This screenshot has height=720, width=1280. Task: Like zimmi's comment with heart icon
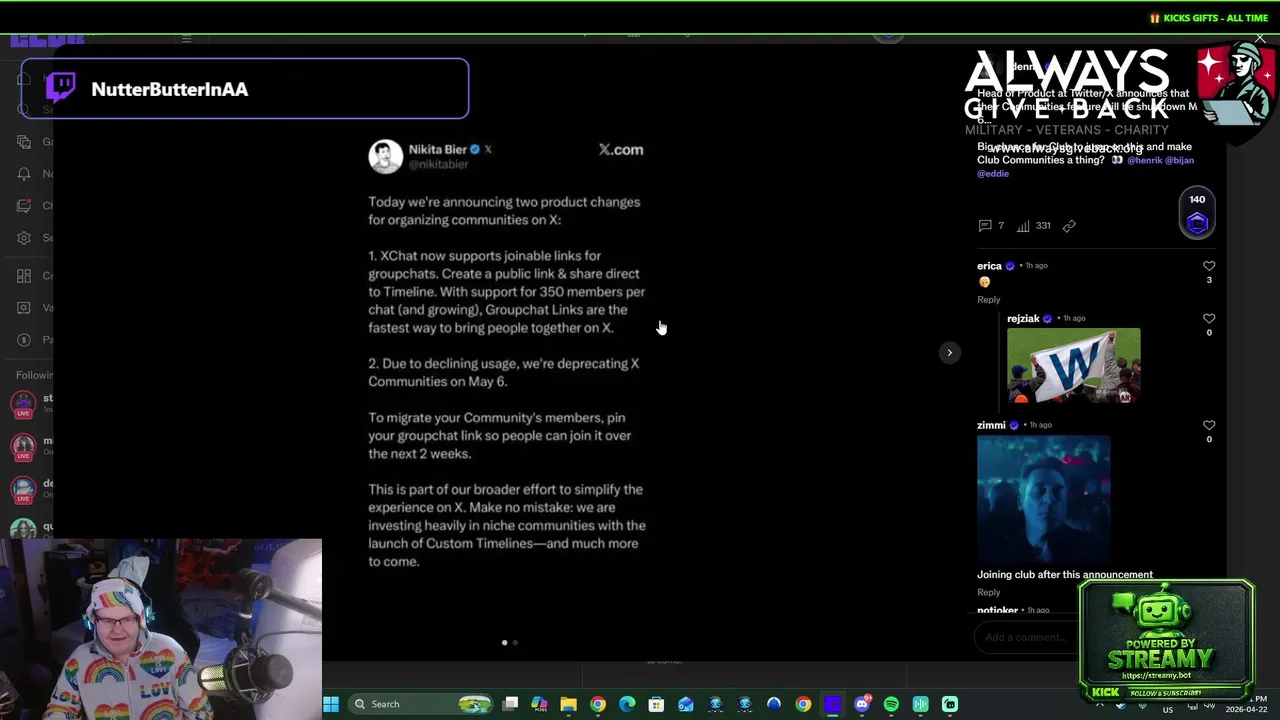click(1209, 425)
